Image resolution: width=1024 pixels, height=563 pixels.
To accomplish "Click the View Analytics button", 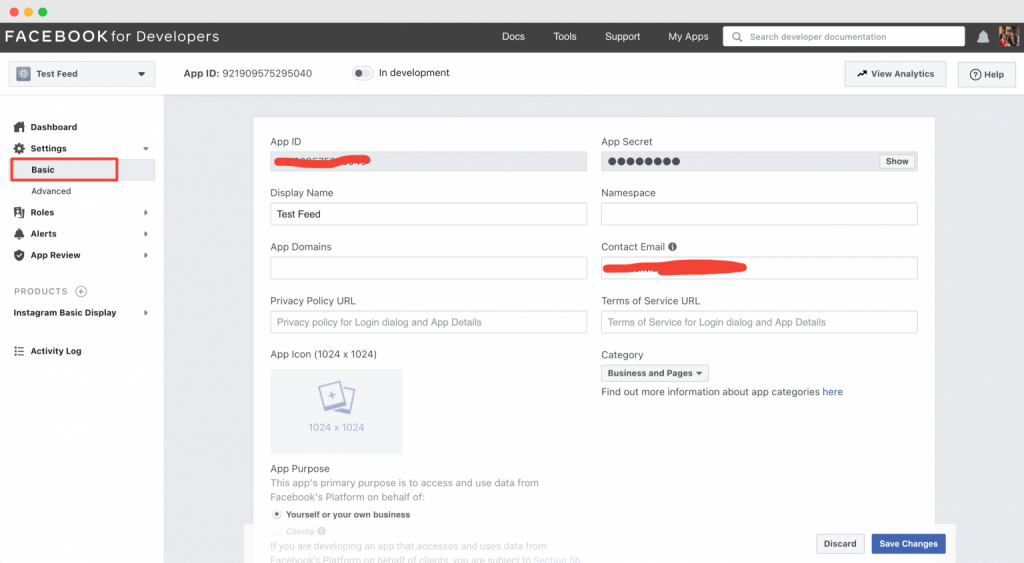I will (x=895, y=74).
